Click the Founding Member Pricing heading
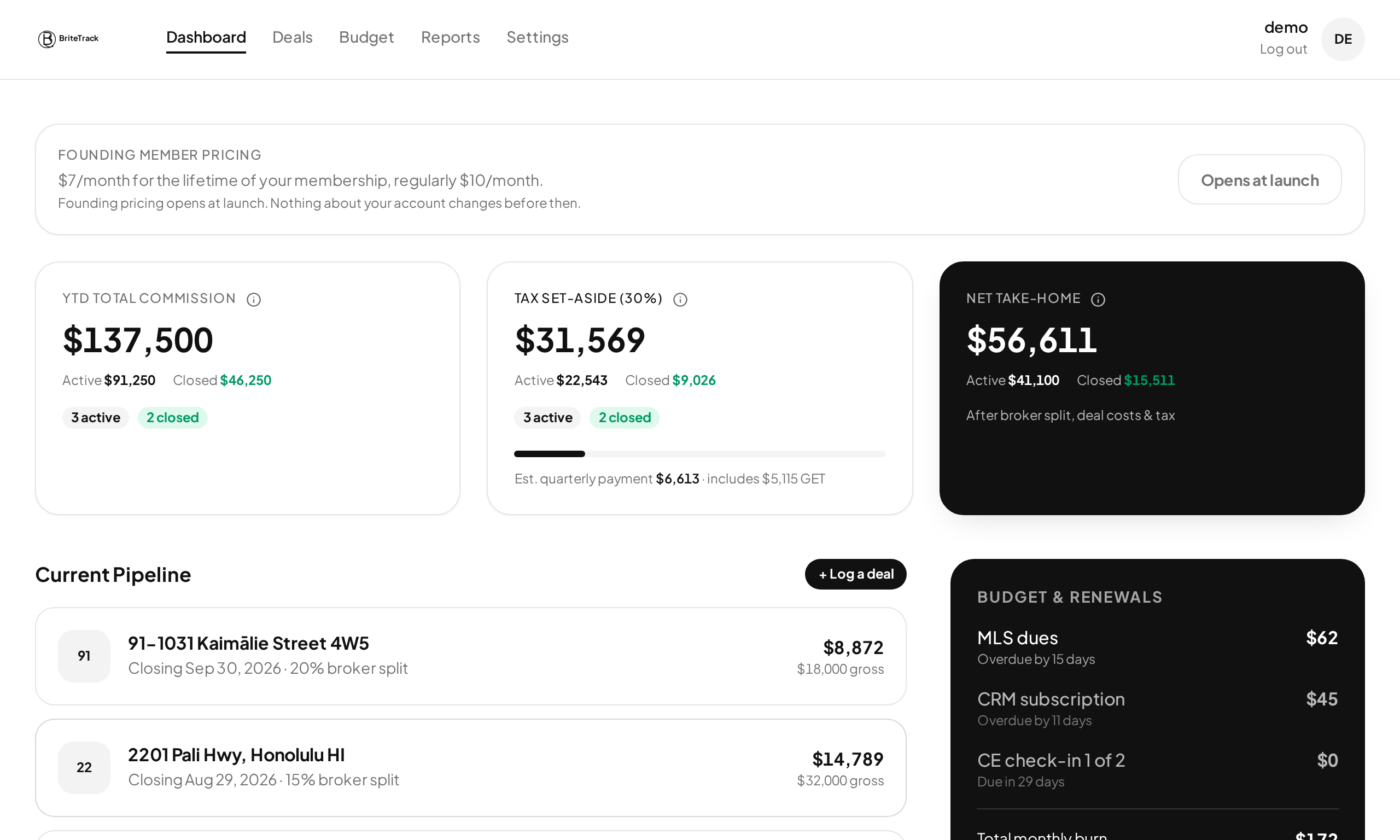This screenshot has height=840, width=1400. pyautogui.click(x=160, y=155)
